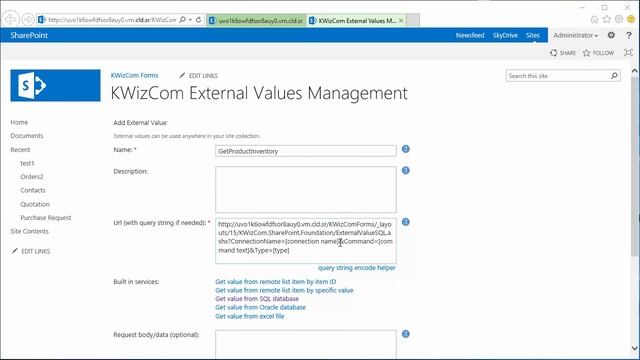
Task: Click the Name field help icon
Action: (x=406, y=149)
